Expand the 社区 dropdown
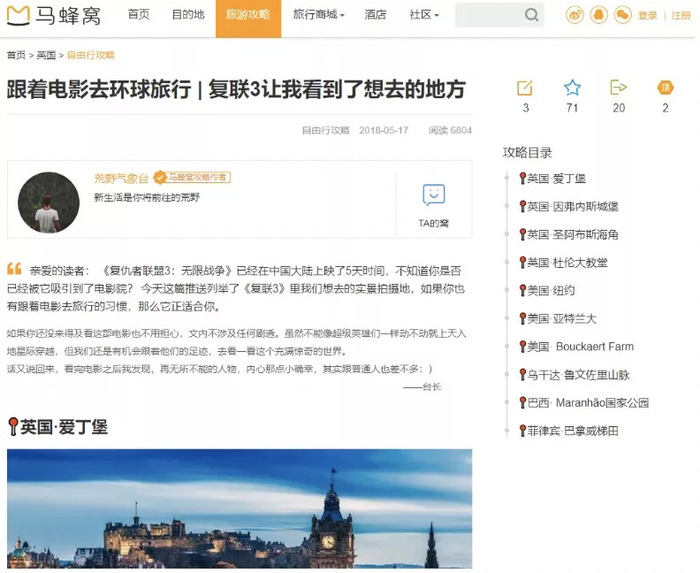This screenshot has width=700, height=573. pos(424,15)
